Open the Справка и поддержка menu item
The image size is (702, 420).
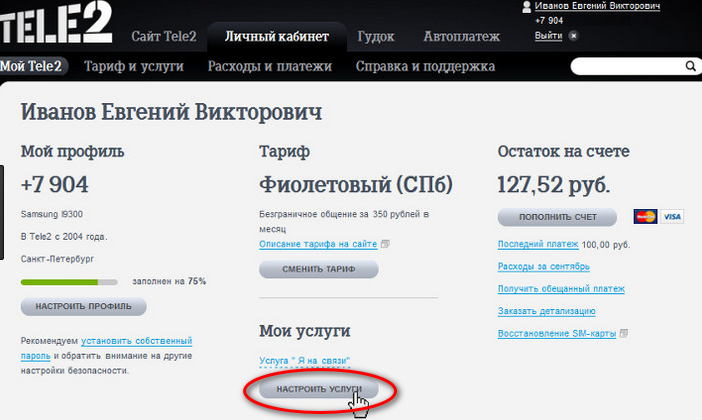(425, 66)
